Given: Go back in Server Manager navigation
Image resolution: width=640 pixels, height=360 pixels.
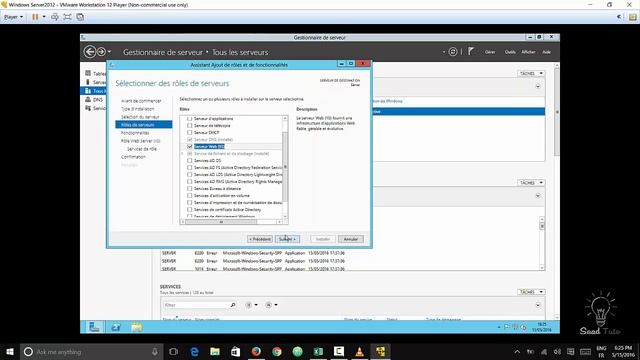Looking at the screenshot, I should pyautogui.click(x=89, y=52).
